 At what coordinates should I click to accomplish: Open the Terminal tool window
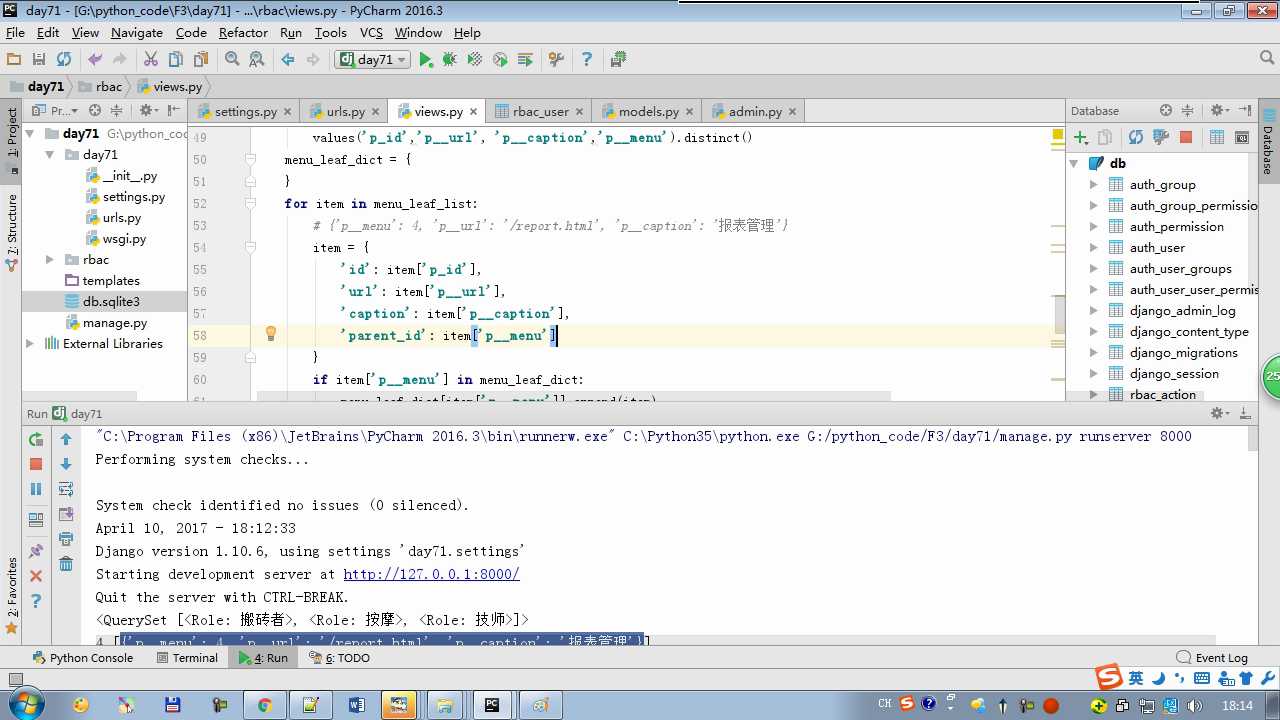(187, 658)
